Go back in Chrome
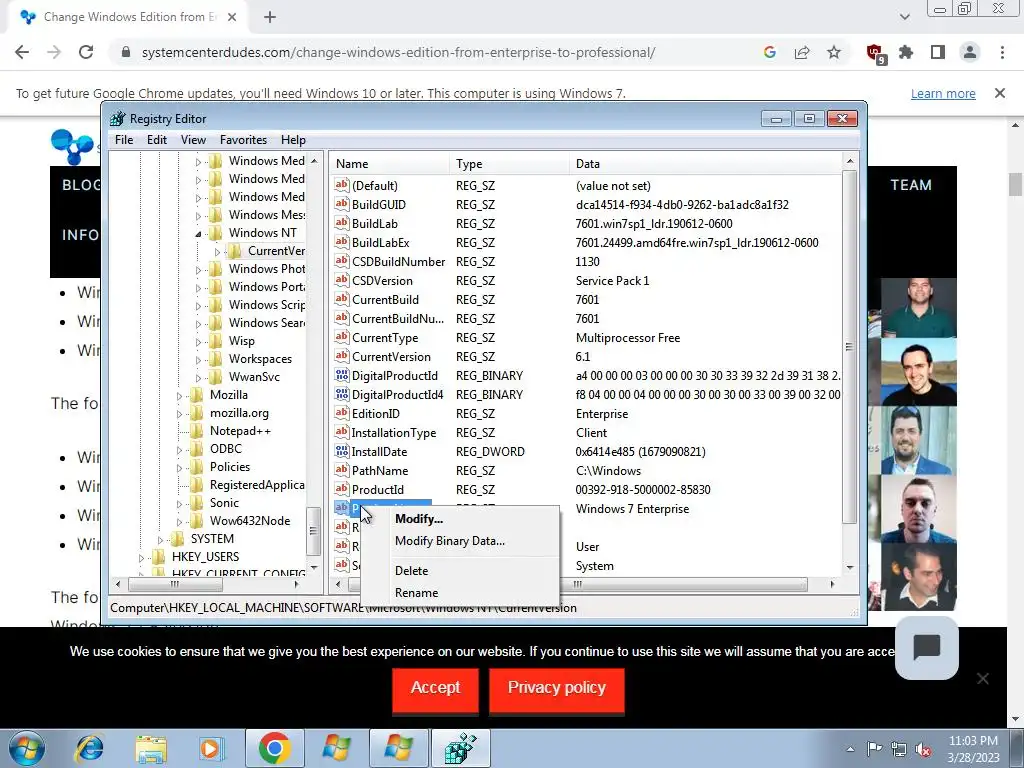Image resolution: width=1024 pixels, height=768 pixels. pos(22,52)
